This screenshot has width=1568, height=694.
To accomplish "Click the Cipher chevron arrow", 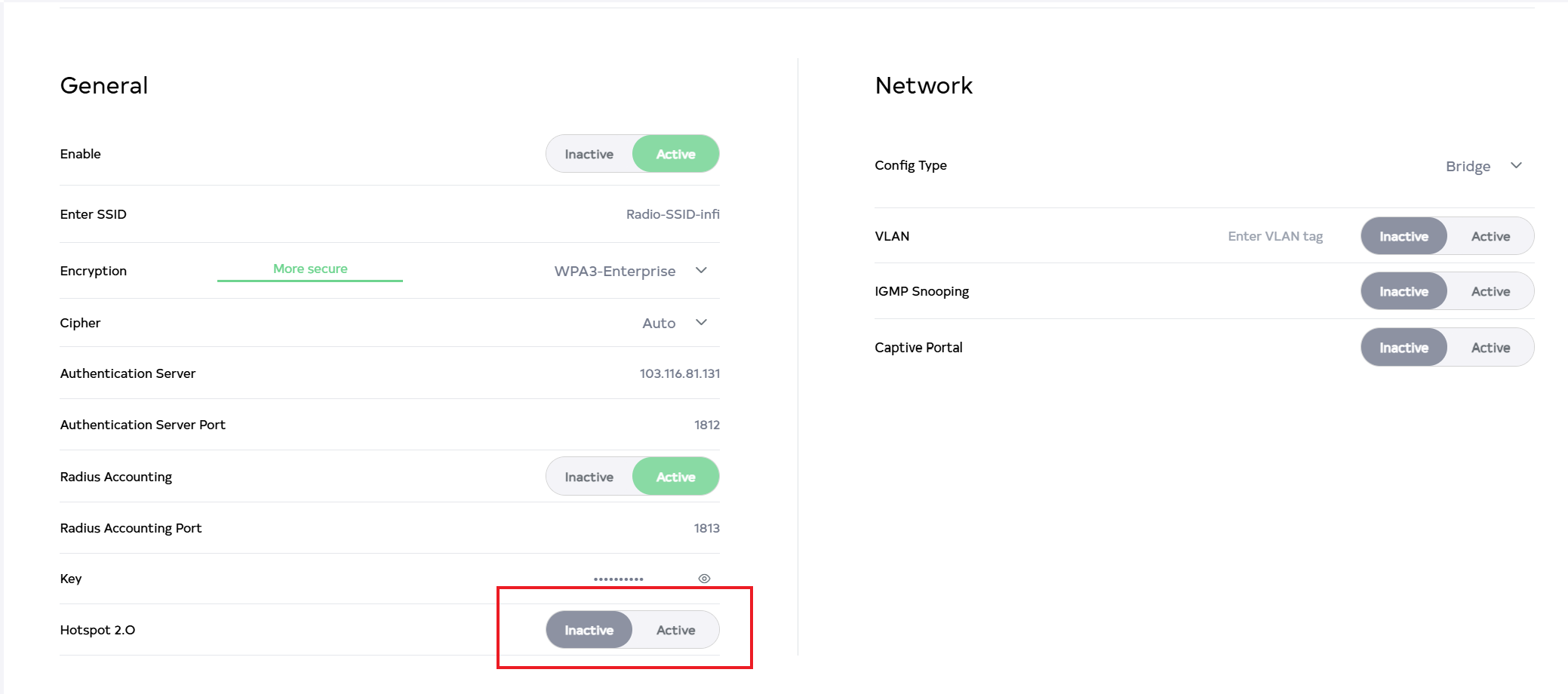I will pos(701,322).
